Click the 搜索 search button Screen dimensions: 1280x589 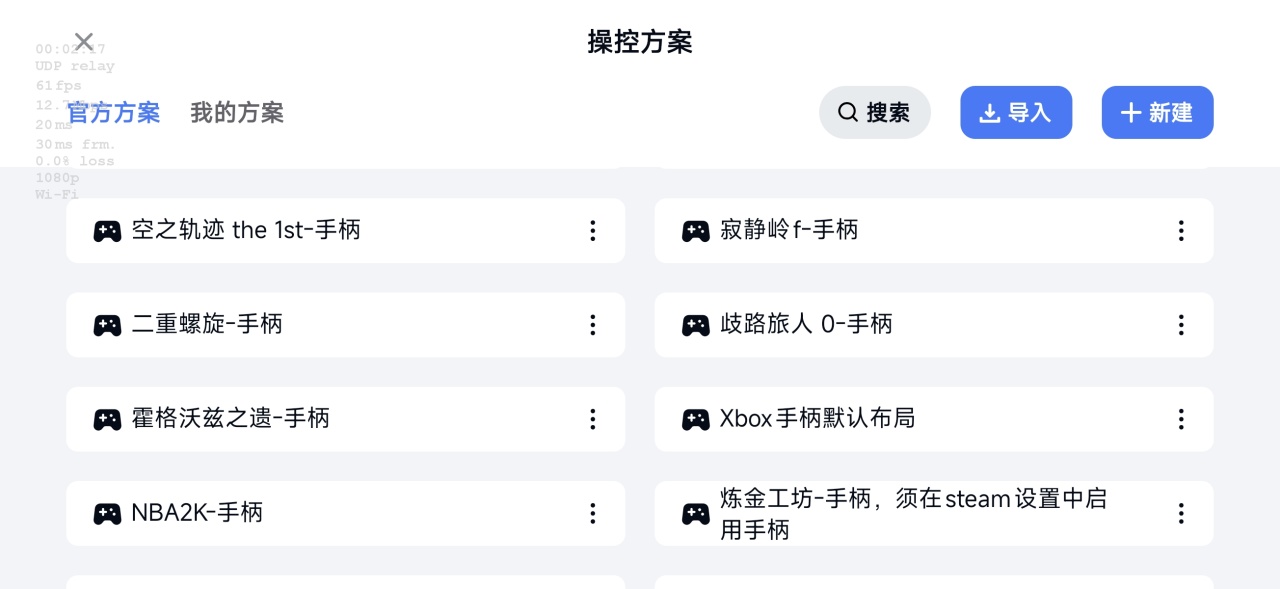(874, 113)
